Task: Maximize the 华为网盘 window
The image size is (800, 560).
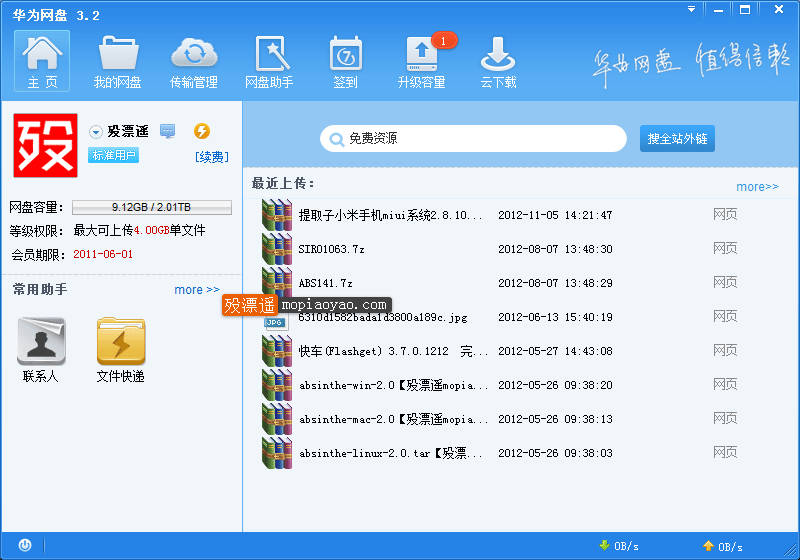Action: pos(745,10)
